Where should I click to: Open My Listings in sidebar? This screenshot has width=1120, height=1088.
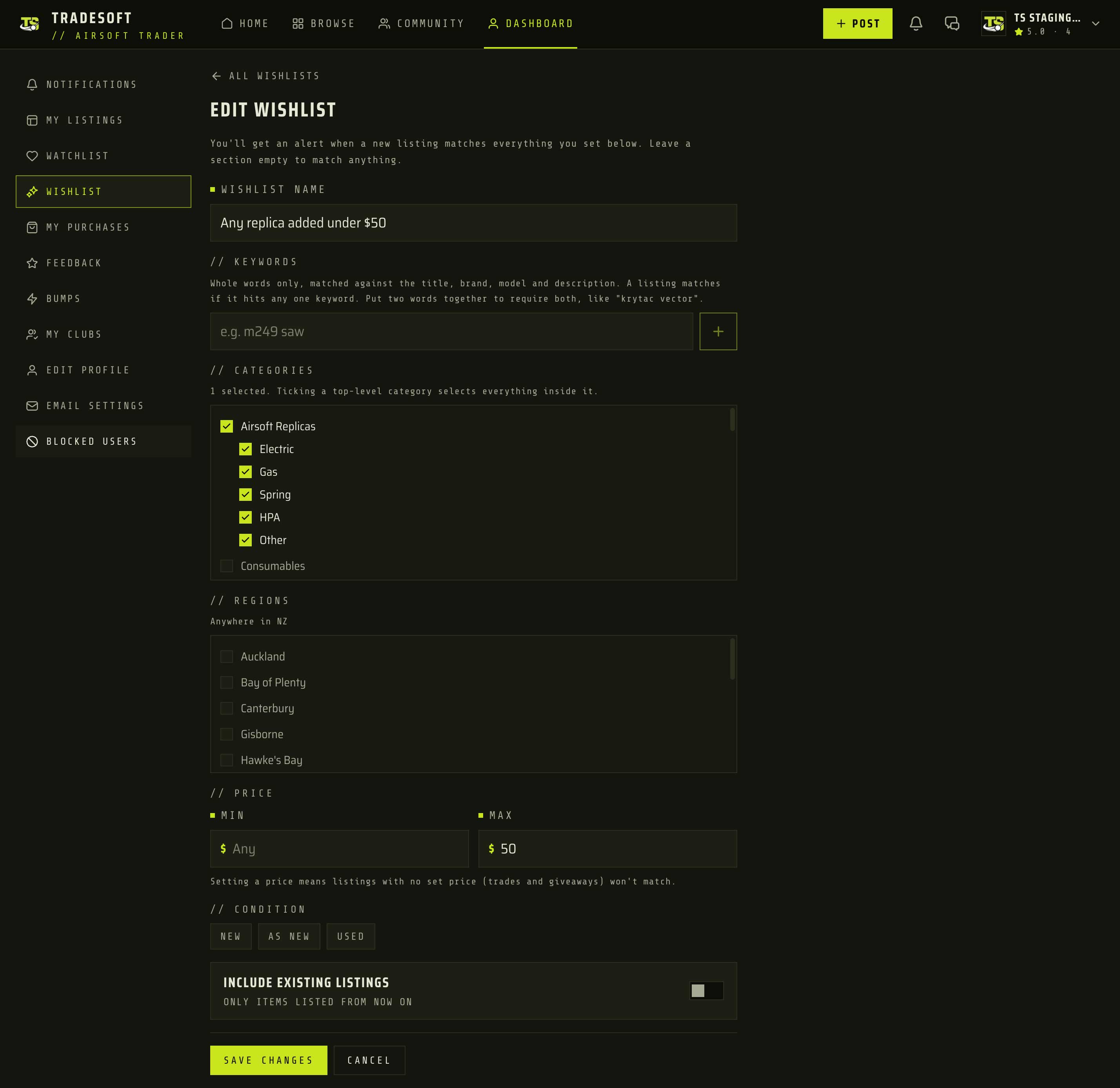click(104, 120)
